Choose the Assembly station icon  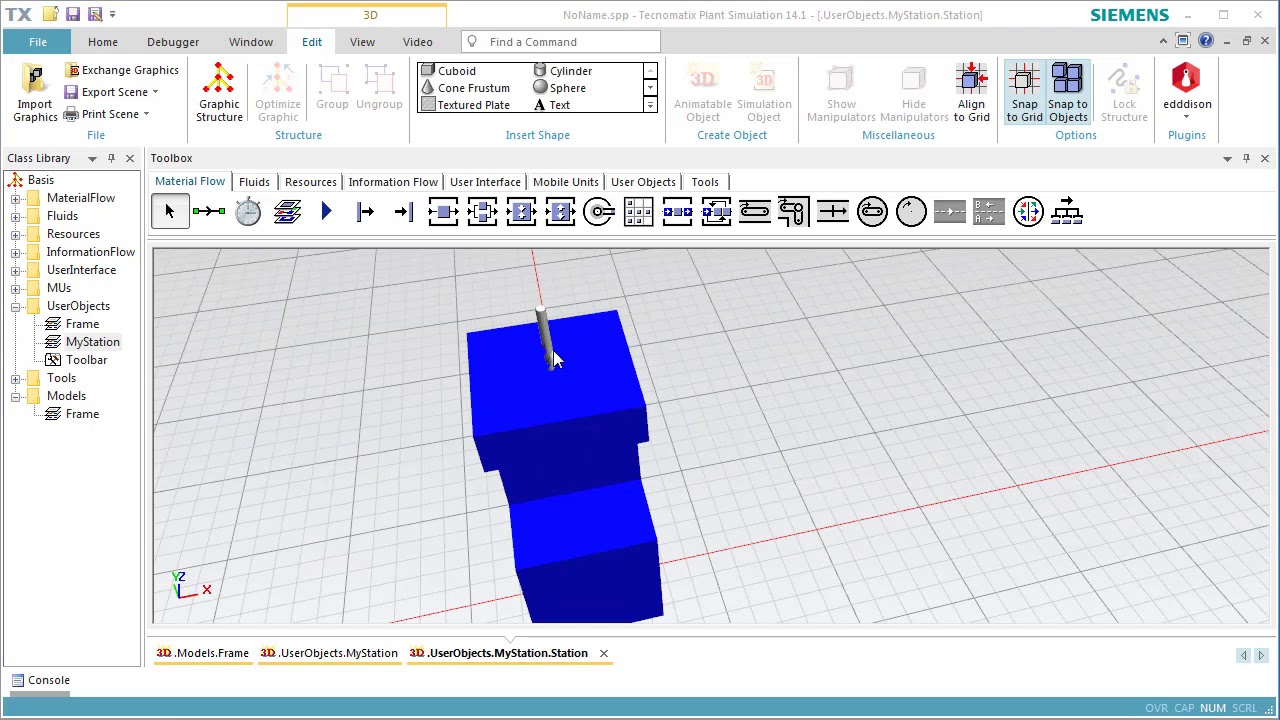click(x=521, y=211)
